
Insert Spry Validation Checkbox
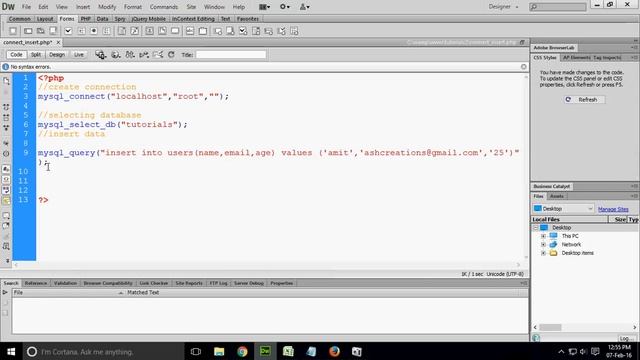243,31
